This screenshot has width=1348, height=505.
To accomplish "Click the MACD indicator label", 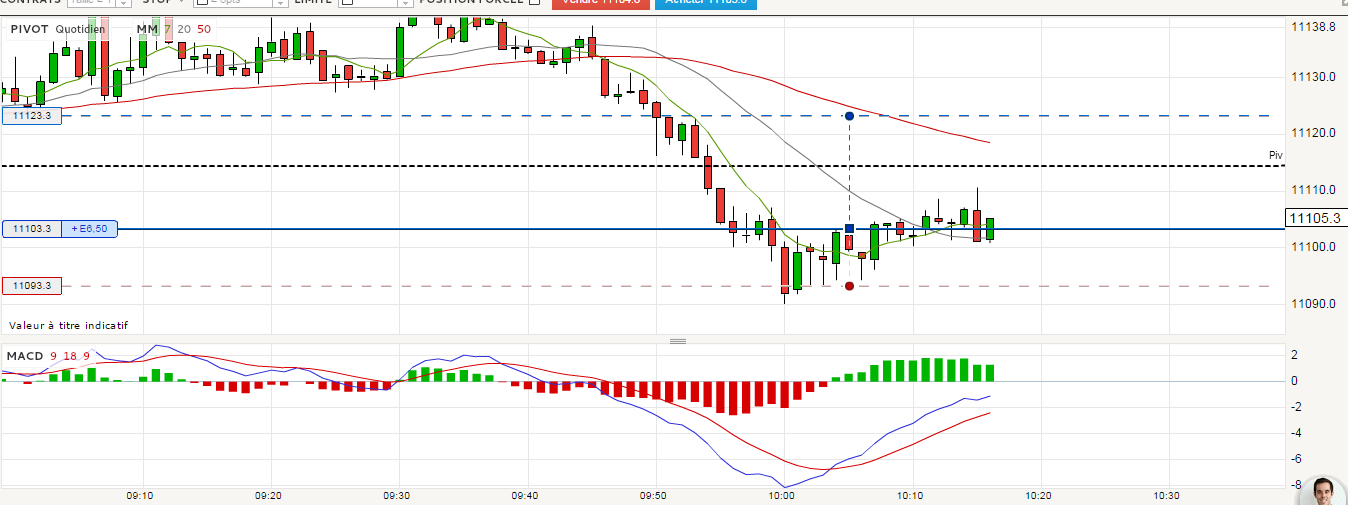I will click(x=25, y=356).
